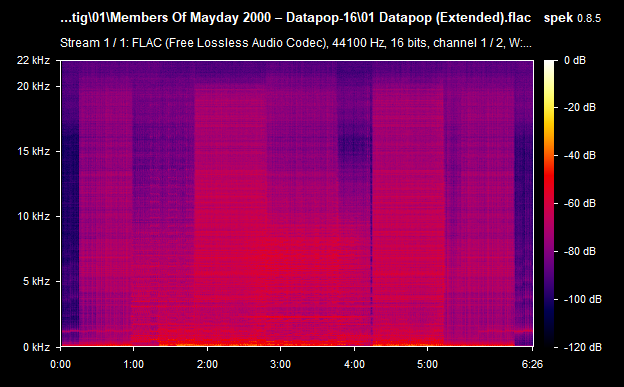This screenshot has height=387, width=624.
Task: Click the version number 0.8.5
Action: click(589, 18)
